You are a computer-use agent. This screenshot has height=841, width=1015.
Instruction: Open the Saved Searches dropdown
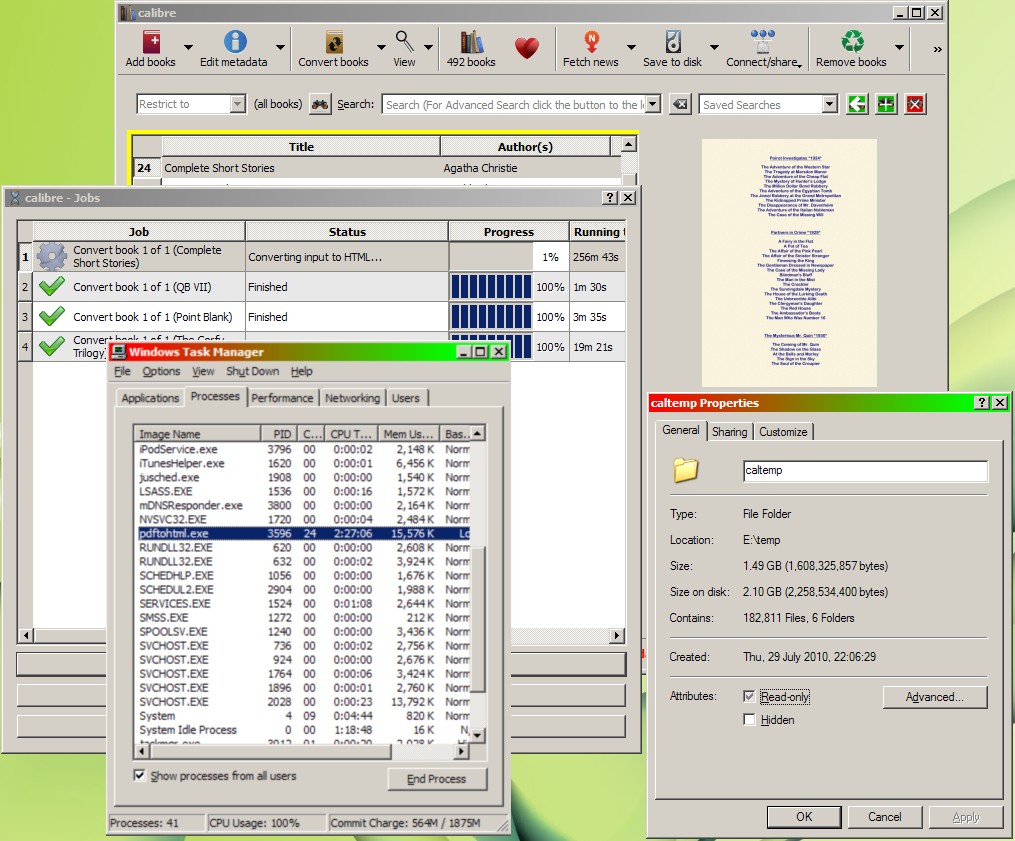point(829,104)
